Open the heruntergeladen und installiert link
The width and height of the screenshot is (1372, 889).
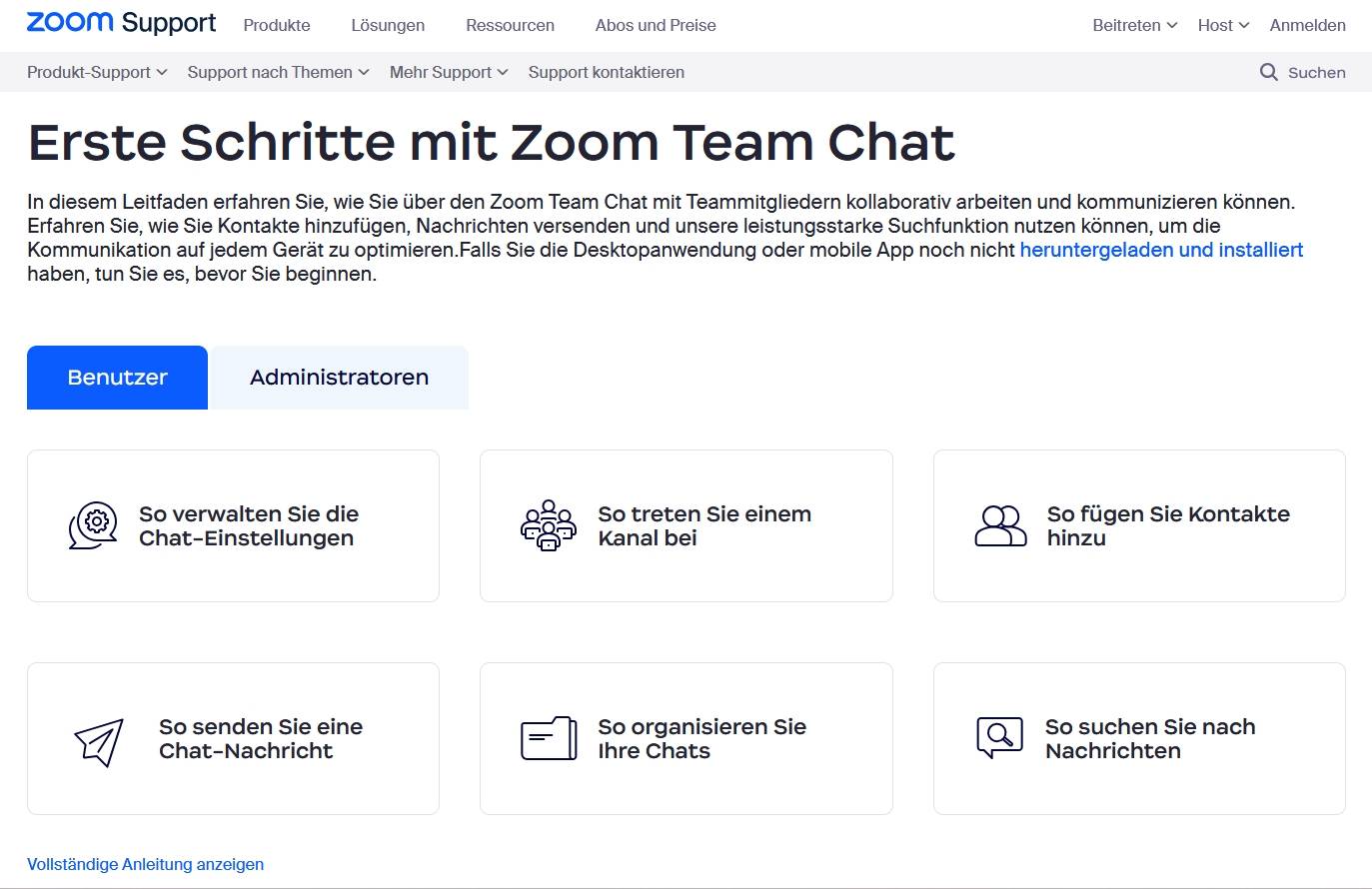pyautogui.click(x=1161, y=250)
